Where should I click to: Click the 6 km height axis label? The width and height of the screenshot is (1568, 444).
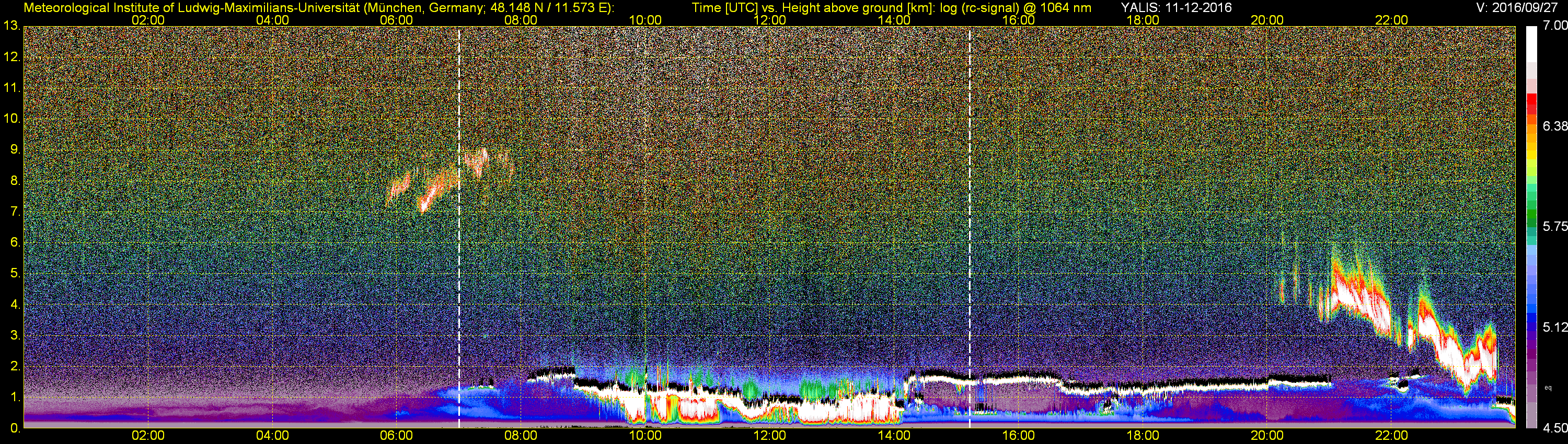pyautogui.click(x=15, y=243)
